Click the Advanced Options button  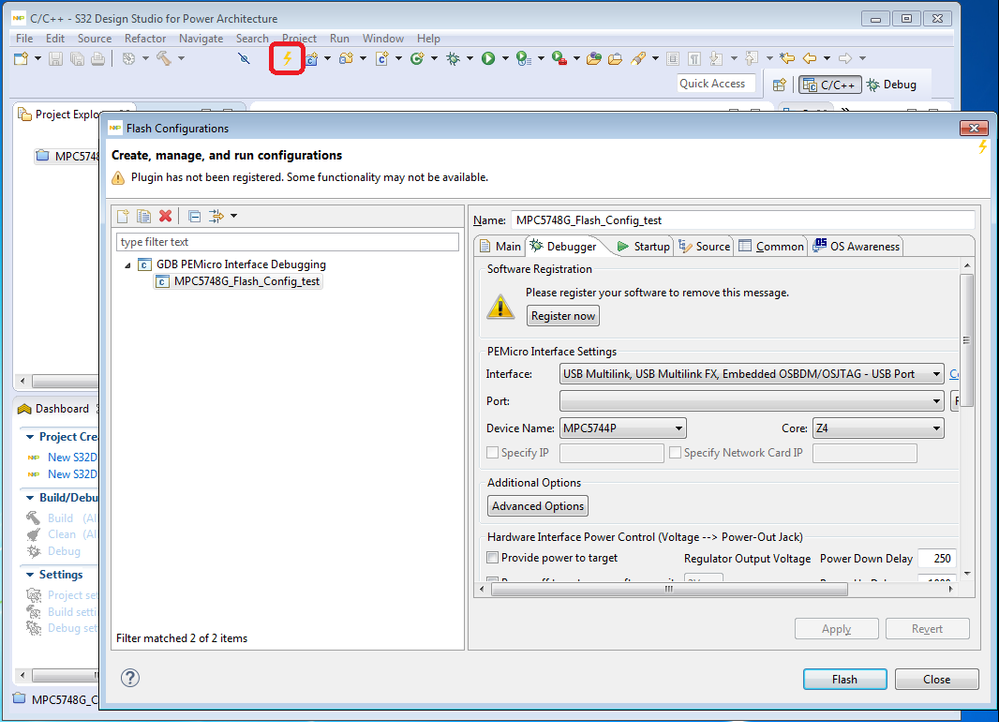pyautogui.click(x=538, y=506)
